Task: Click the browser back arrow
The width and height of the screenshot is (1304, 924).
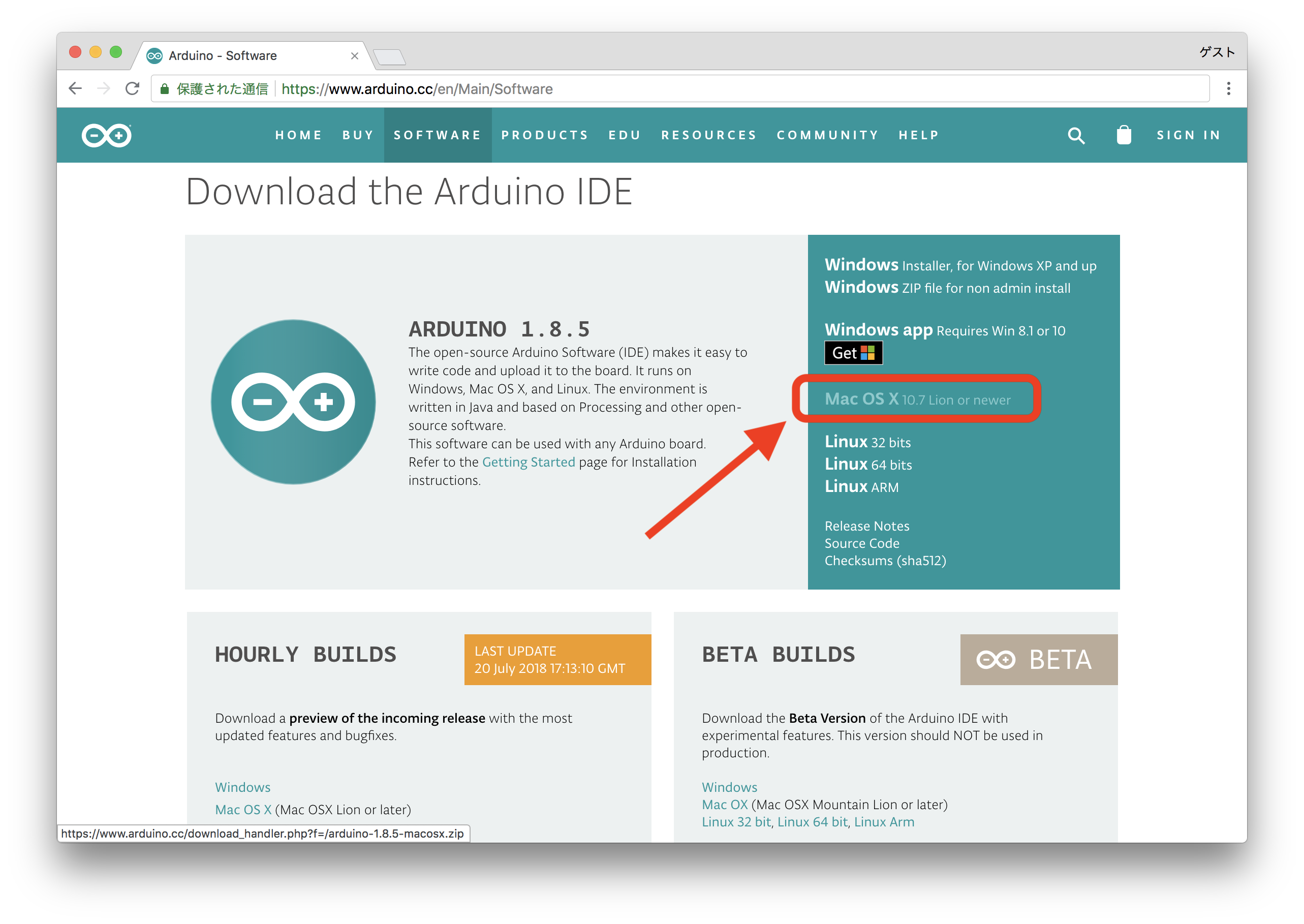Action: click(75, 89)
